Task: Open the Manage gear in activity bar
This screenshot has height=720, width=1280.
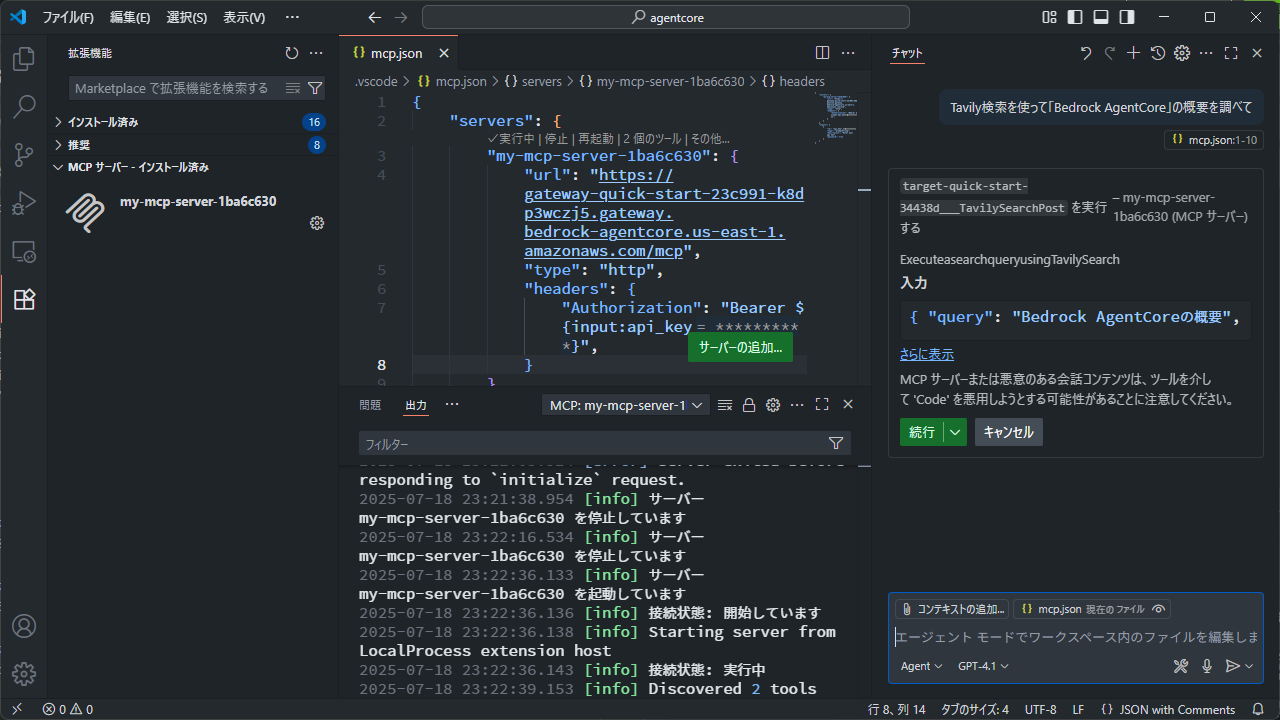Action: (x=24, y=674)
